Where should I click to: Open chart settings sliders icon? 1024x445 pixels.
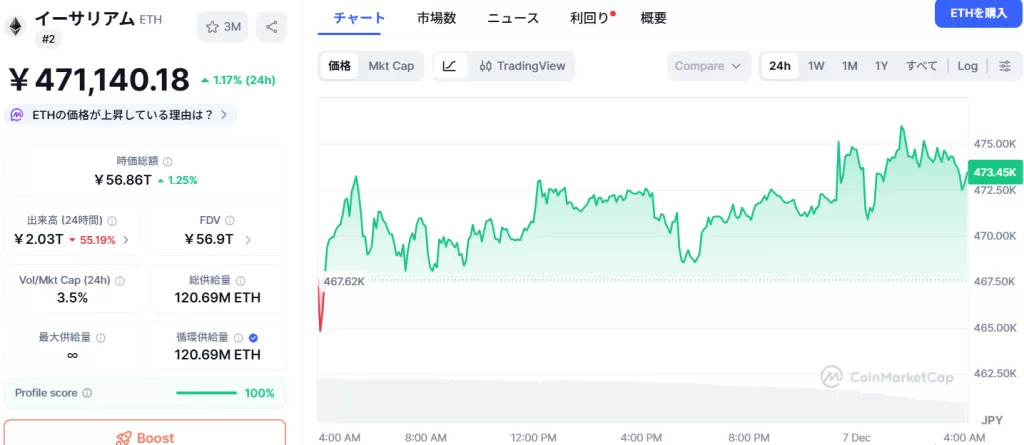[1005, 66]
